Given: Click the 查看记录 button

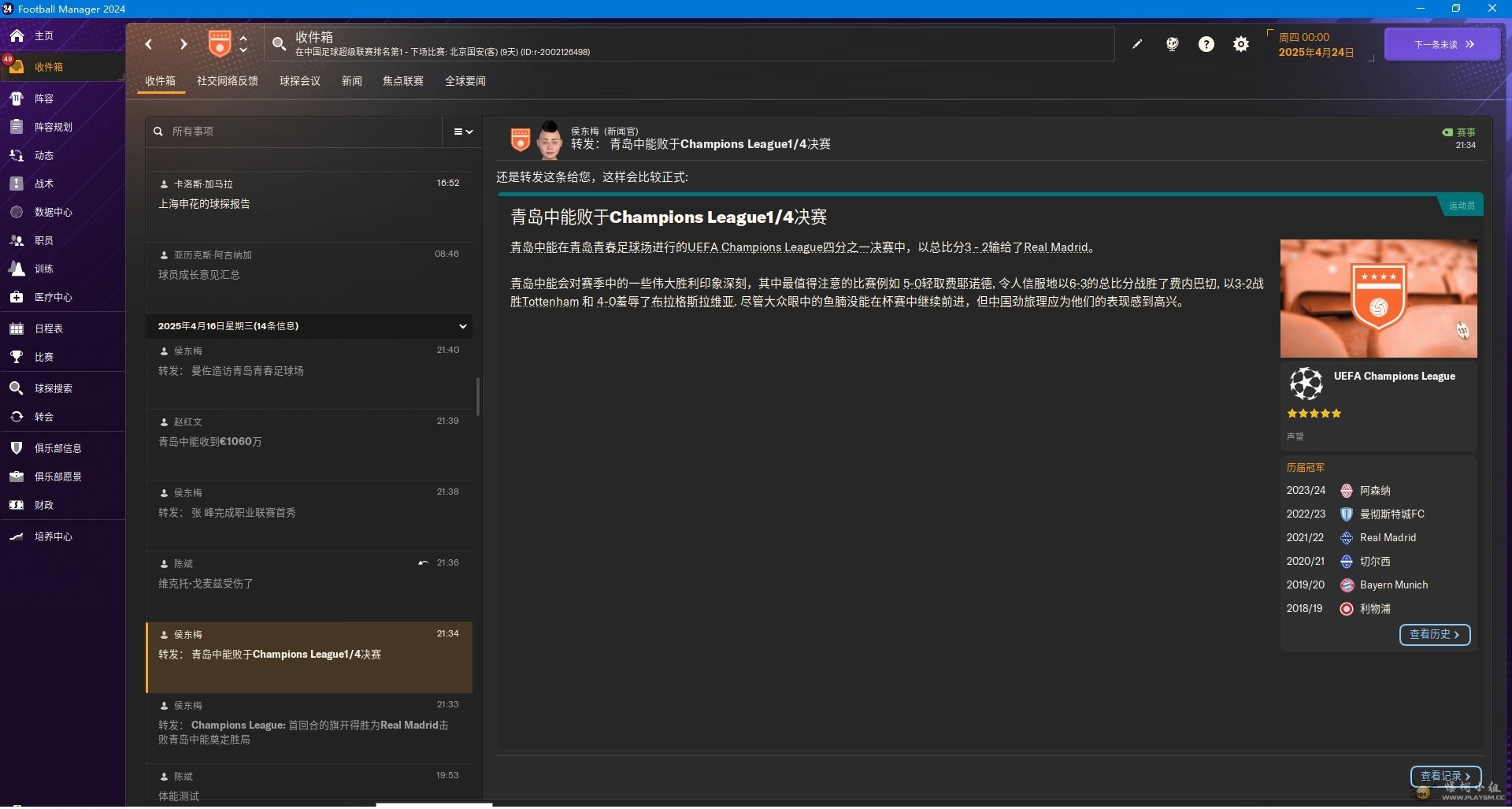Looking at the screenshot, I should (x=1446, y=777).
